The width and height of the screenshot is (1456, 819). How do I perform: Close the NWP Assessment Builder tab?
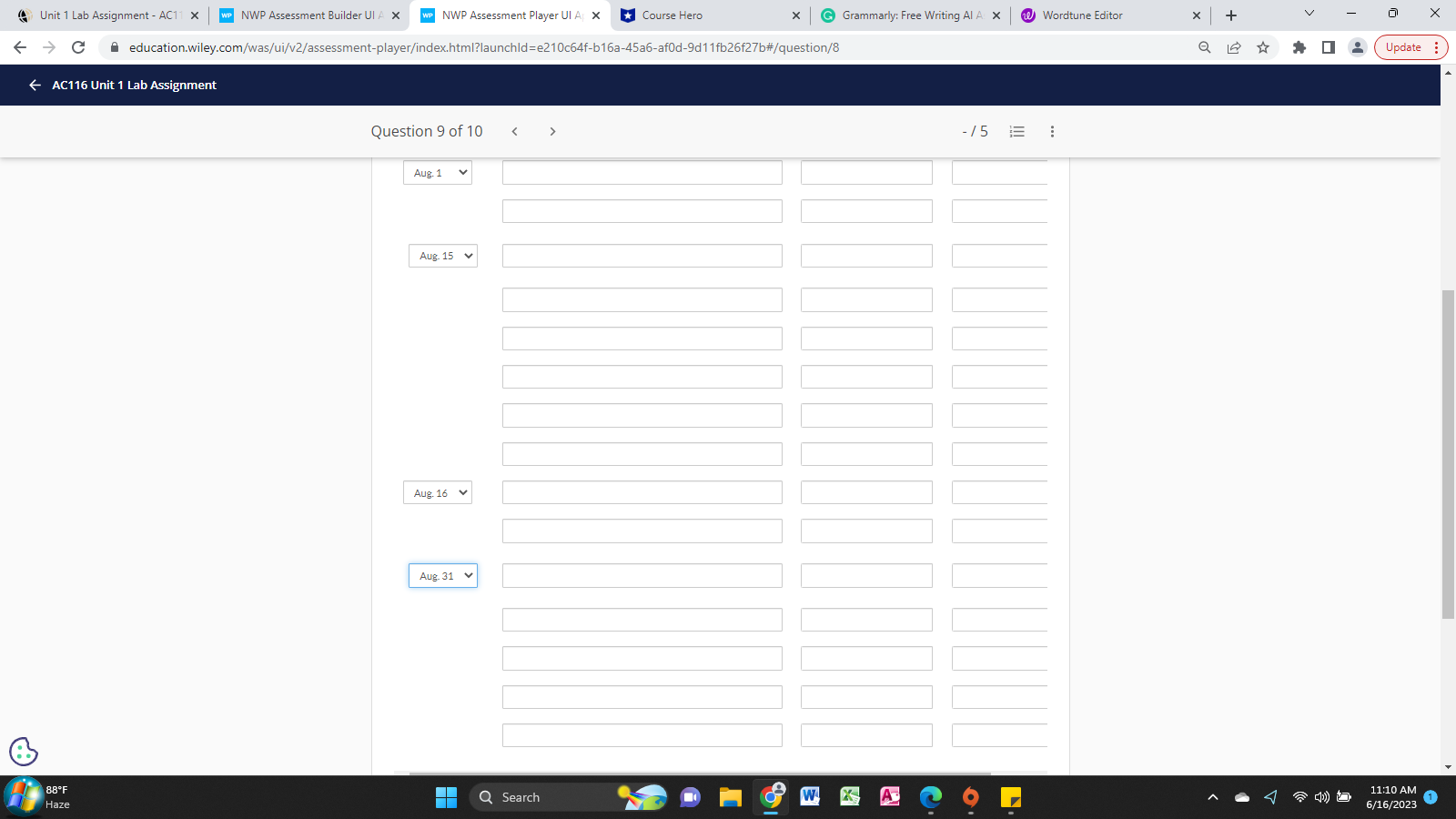tap(396, 15)
